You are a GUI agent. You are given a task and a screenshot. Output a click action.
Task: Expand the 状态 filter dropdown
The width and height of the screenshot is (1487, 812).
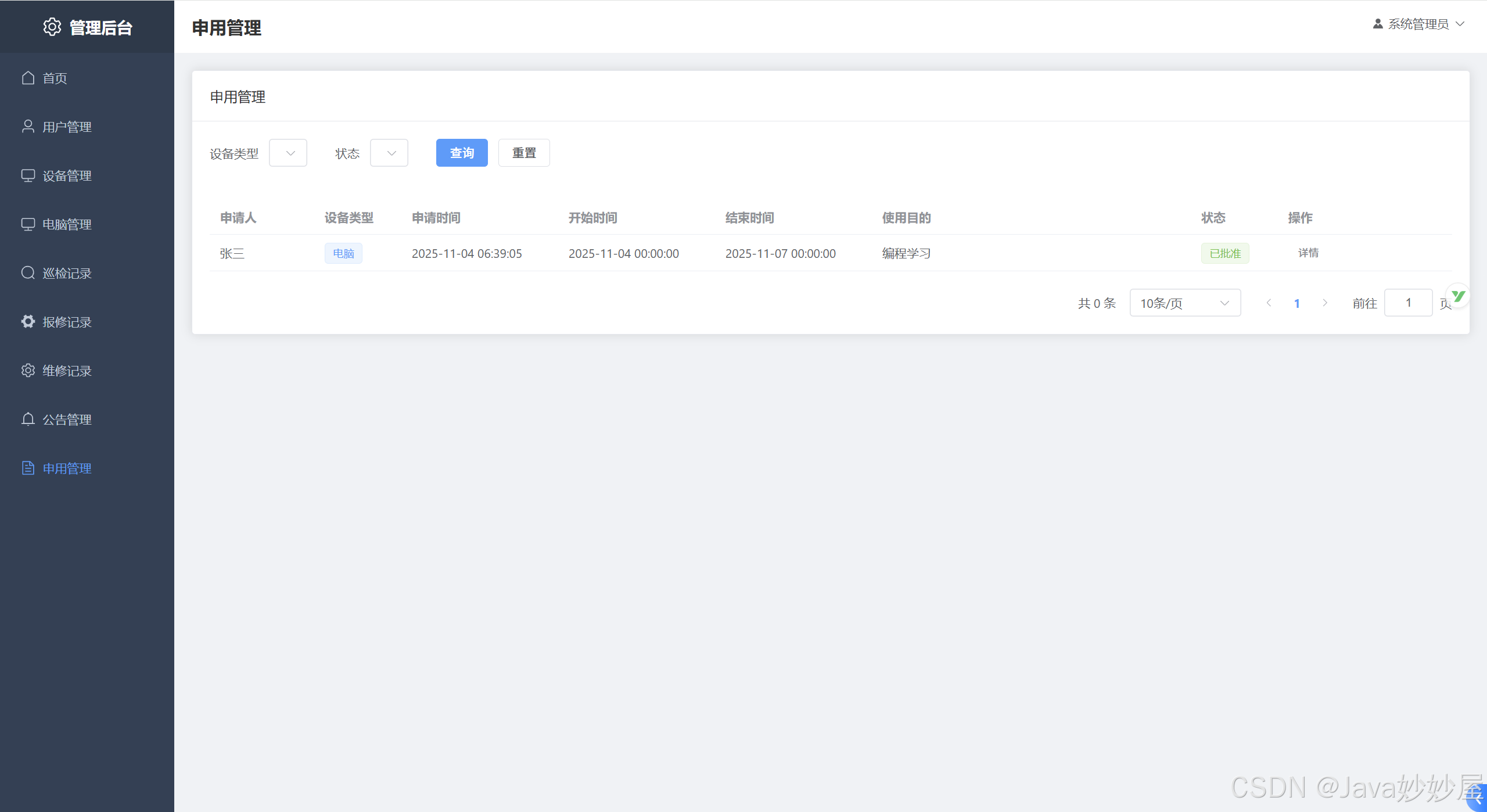[389, 153]
